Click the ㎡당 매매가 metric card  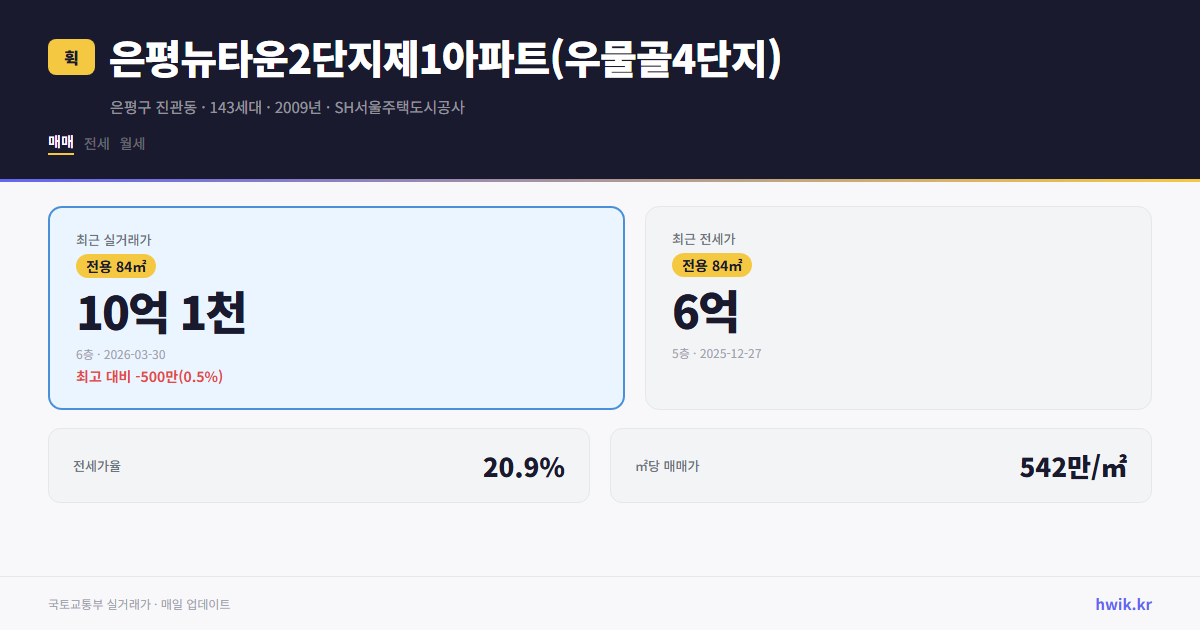pyautogui.click(x=880, y=465)
